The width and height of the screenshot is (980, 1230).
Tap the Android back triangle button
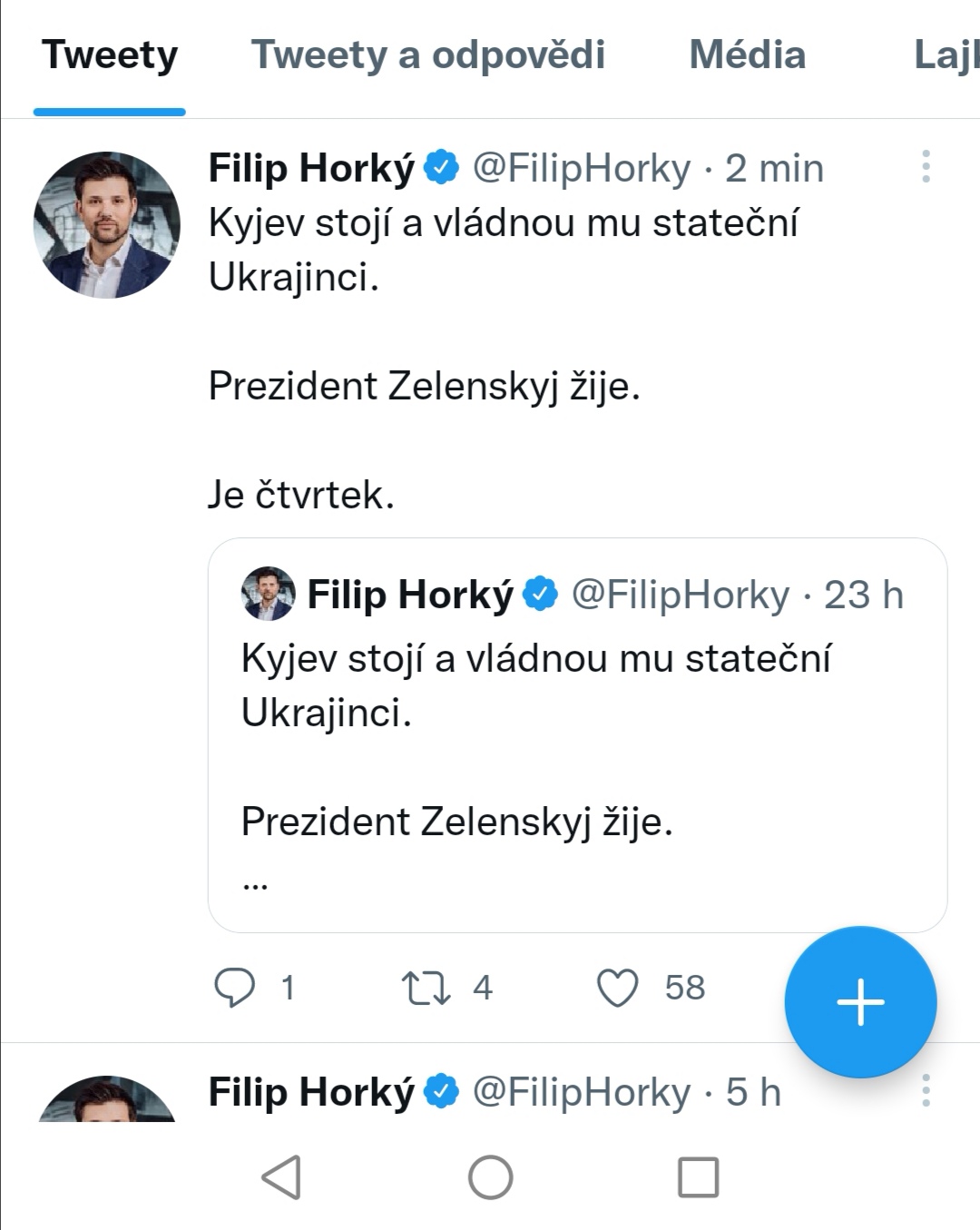point(282,1177)
